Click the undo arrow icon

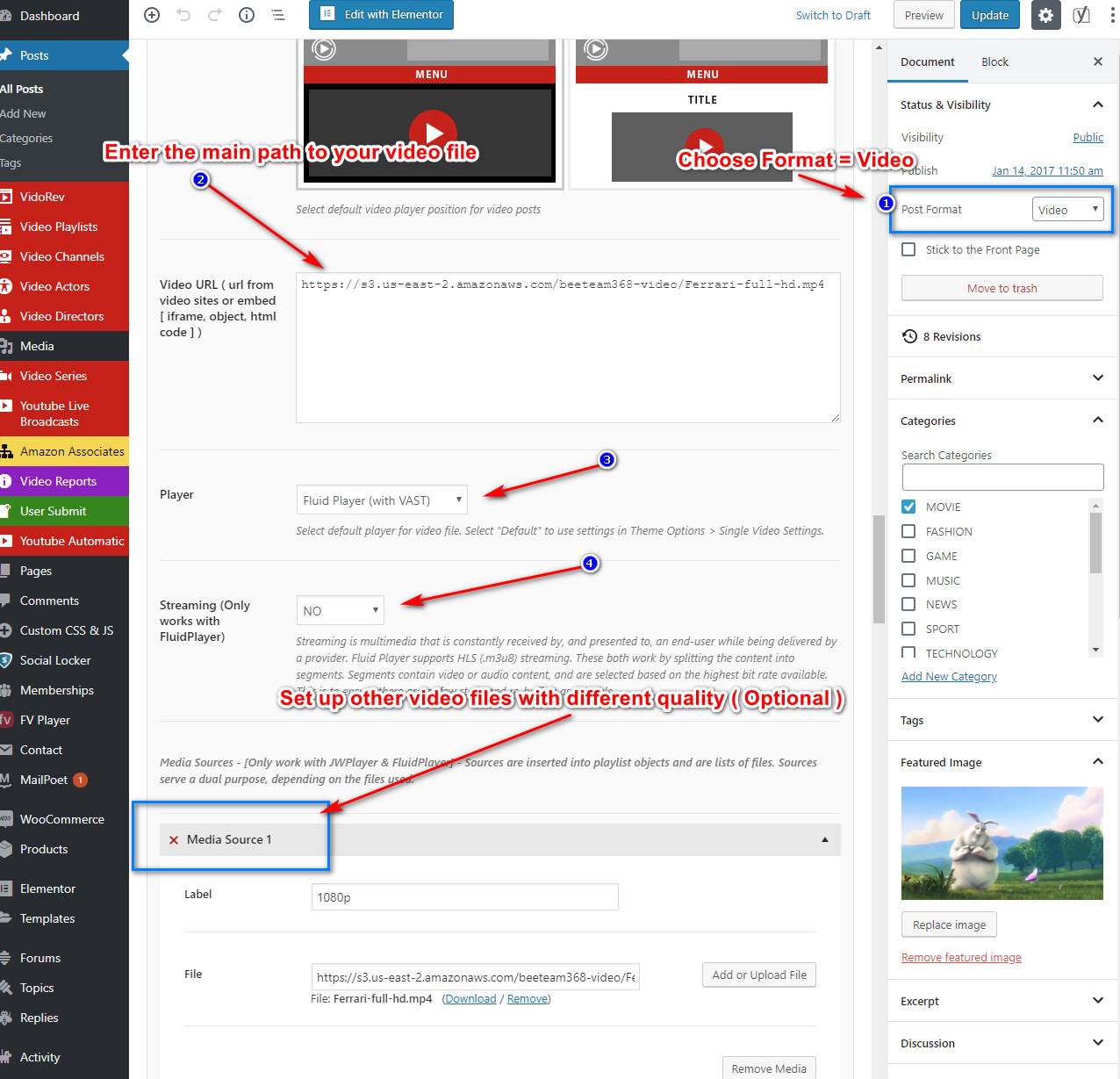click(183, 15)
